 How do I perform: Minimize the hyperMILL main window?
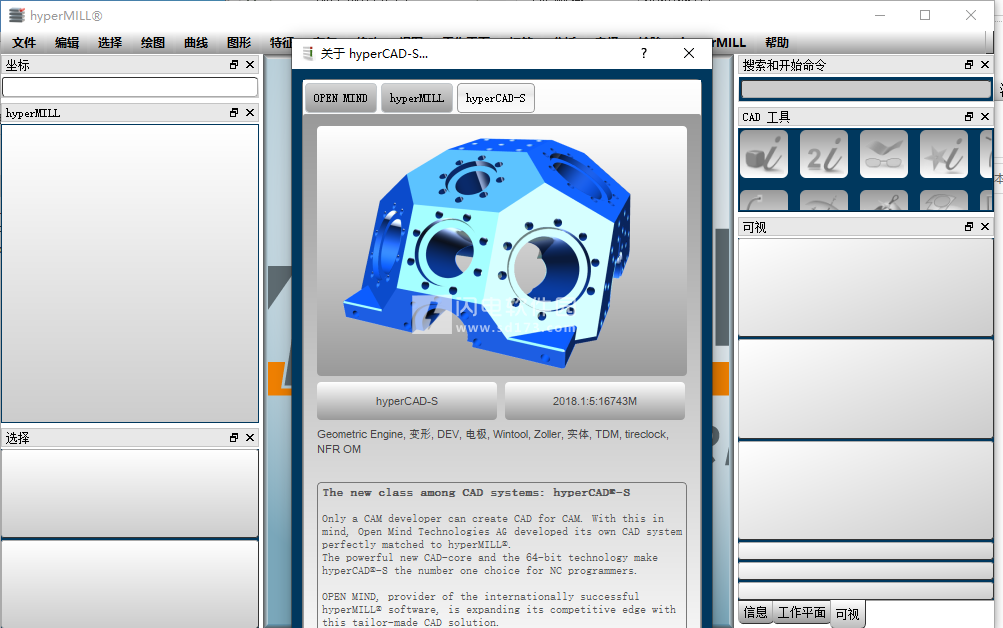880,15
